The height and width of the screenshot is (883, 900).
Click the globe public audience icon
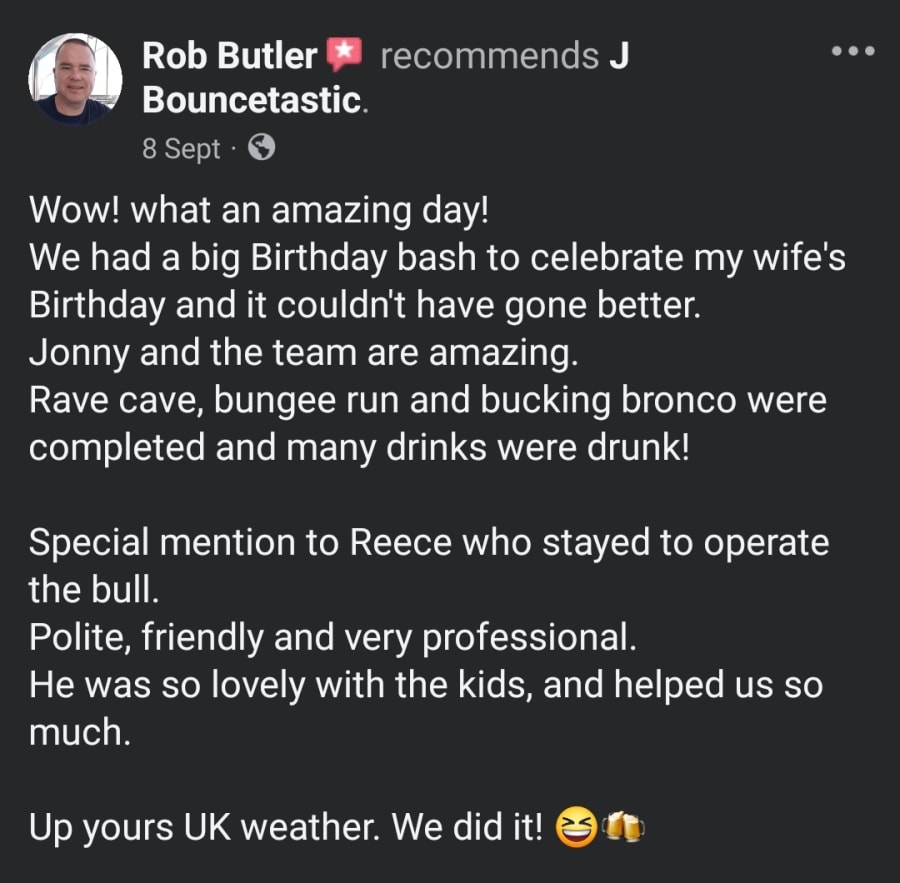pyautogui.click(x=261, y=149)
